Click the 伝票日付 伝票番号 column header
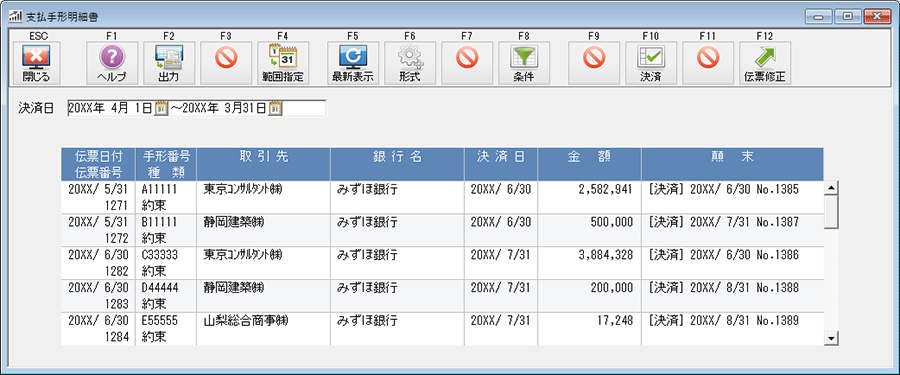Screen dimensions: 900x375 [x=98, y=164]
